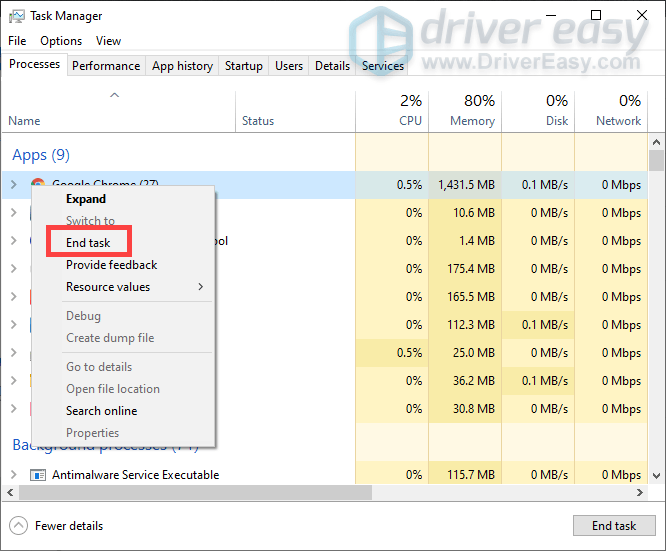Screen dimensions: 666x551
Task: Open the Details tab
Action: point(332,66)
